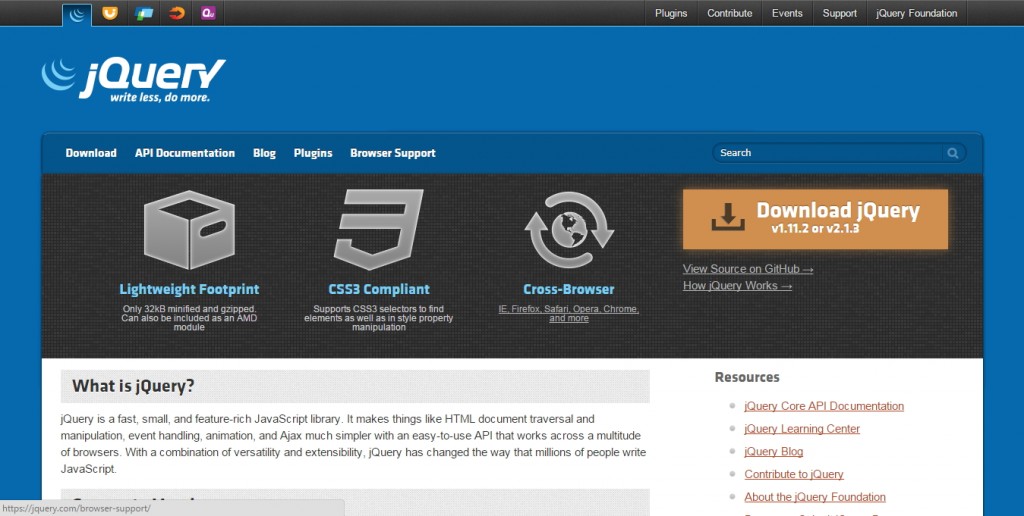The width and height of the screenshot is (1024, 516).
Task: Open jQuery Core API Documentation link
Action: click(824, 406)
